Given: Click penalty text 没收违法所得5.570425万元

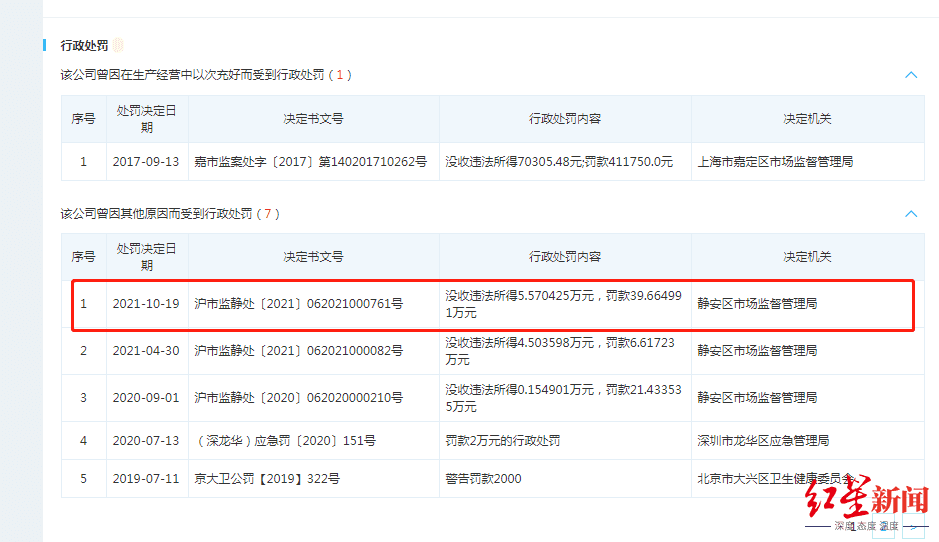Looking at the screenshot, I should (519, 295).
